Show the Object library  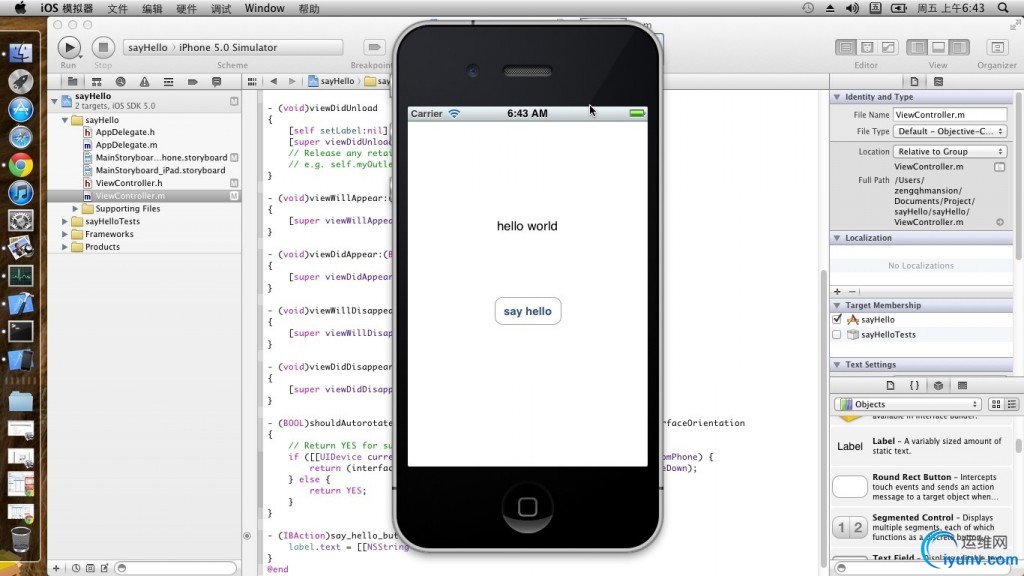click(938, 385)
